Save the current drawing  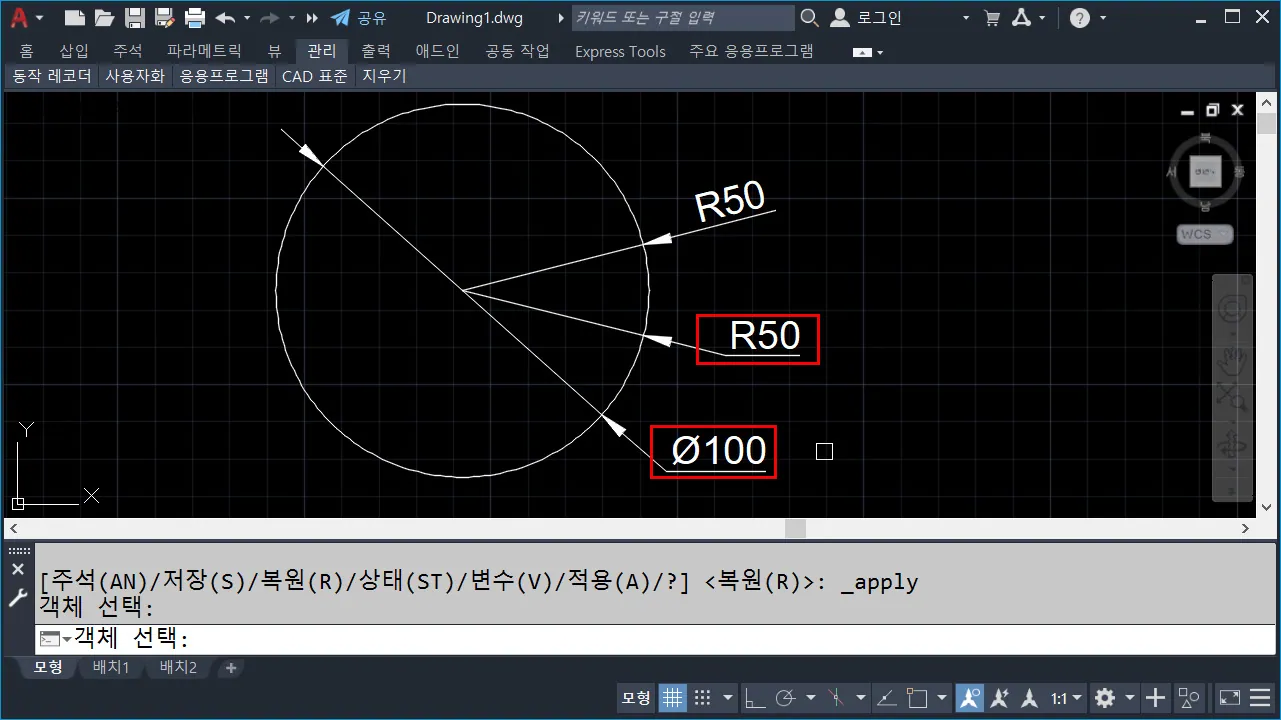click(x=135, y=17)
